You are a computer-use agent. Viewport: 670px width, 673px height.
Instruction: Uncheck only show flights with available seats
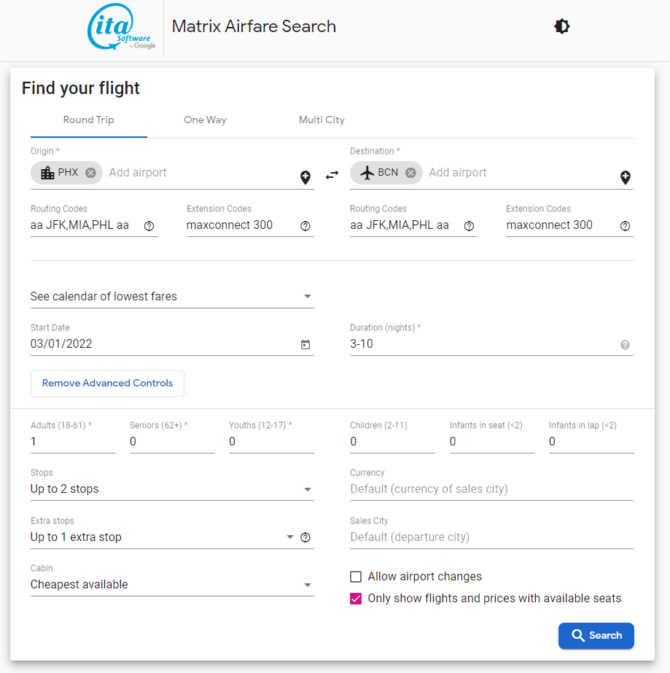click(355, 598)
